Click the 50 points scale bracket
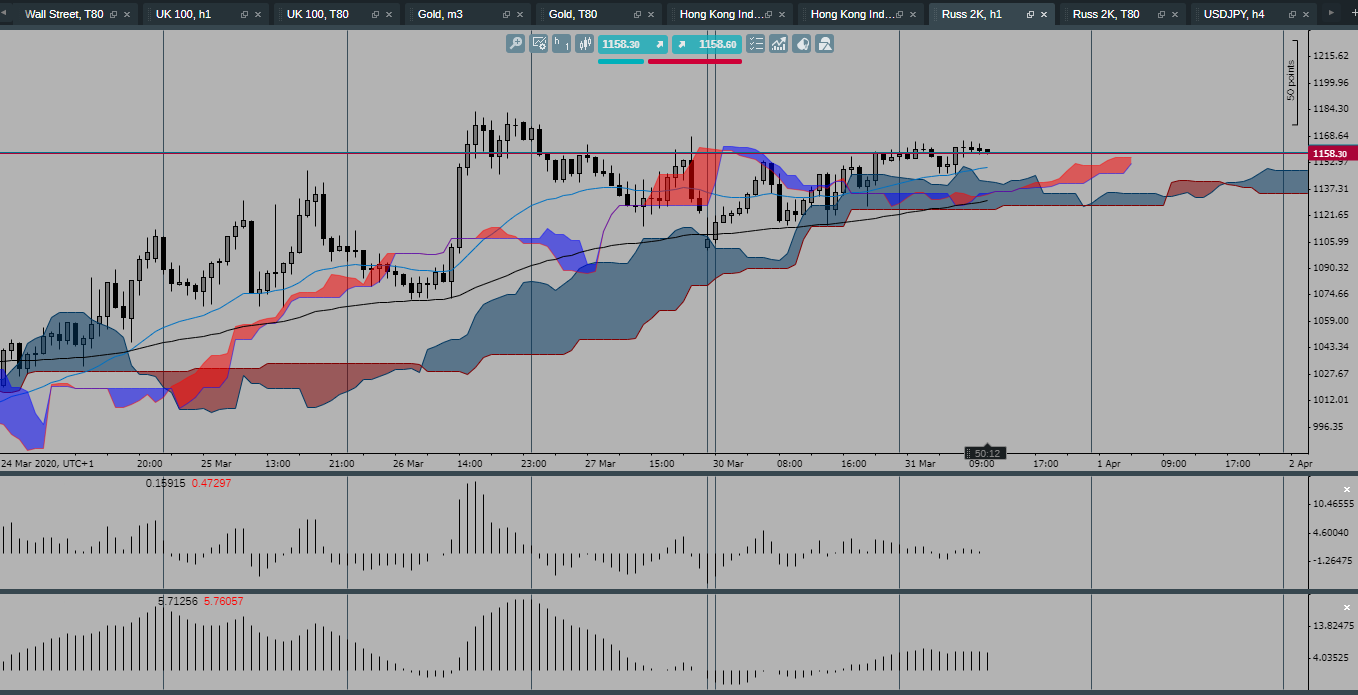Screen dimensions: 1358x695 tap(1291, 81)
